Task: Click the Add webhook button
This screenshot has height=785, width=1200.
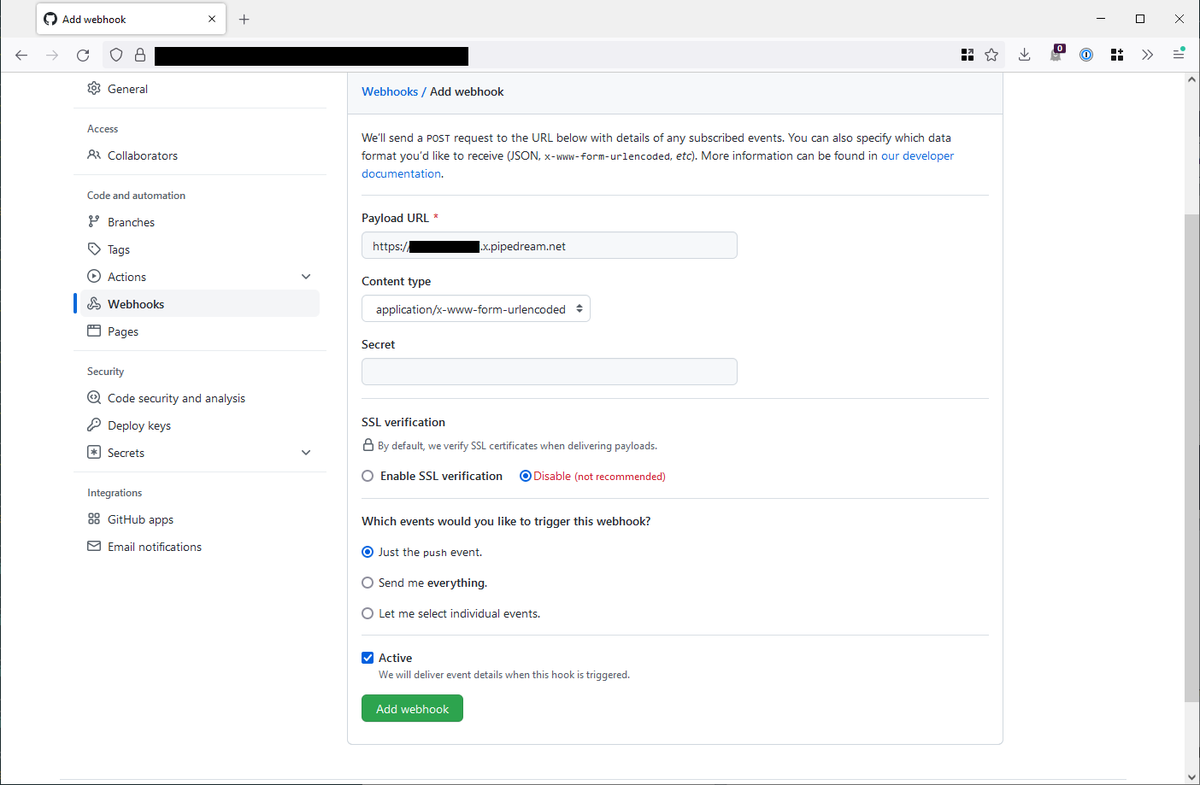Action: pyautogui.click(x=412, y=708)
